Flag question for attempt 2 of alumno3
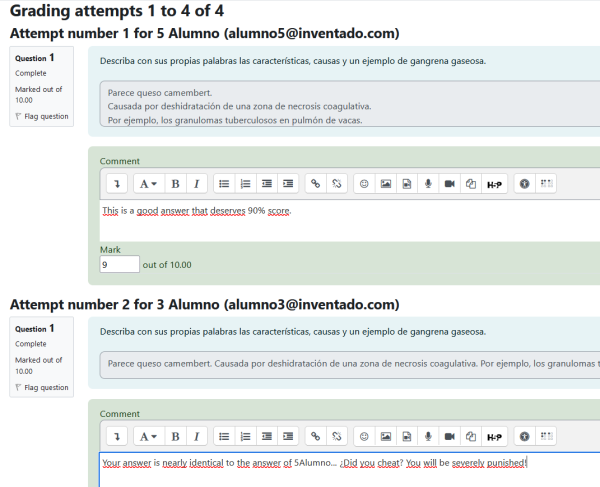This screenshot has height=487, width=600. coord(42,388)
